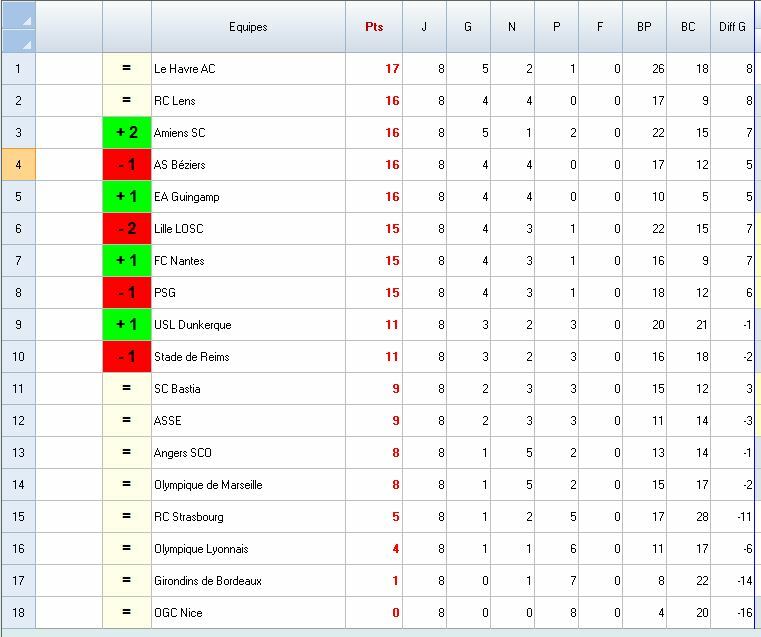The width and height of the screenshot is (761, 637).
Task: Click the green +2 cell for Amiens SC
Action: [x=127, y=132]
